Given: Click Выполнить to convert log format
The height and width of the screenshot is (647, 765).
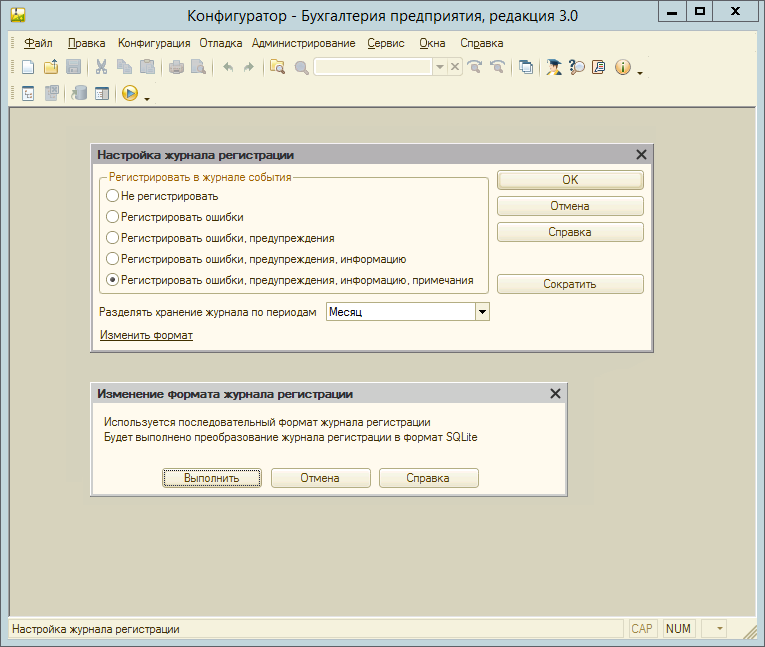Looking at the screenshot, I should (212, 478).
